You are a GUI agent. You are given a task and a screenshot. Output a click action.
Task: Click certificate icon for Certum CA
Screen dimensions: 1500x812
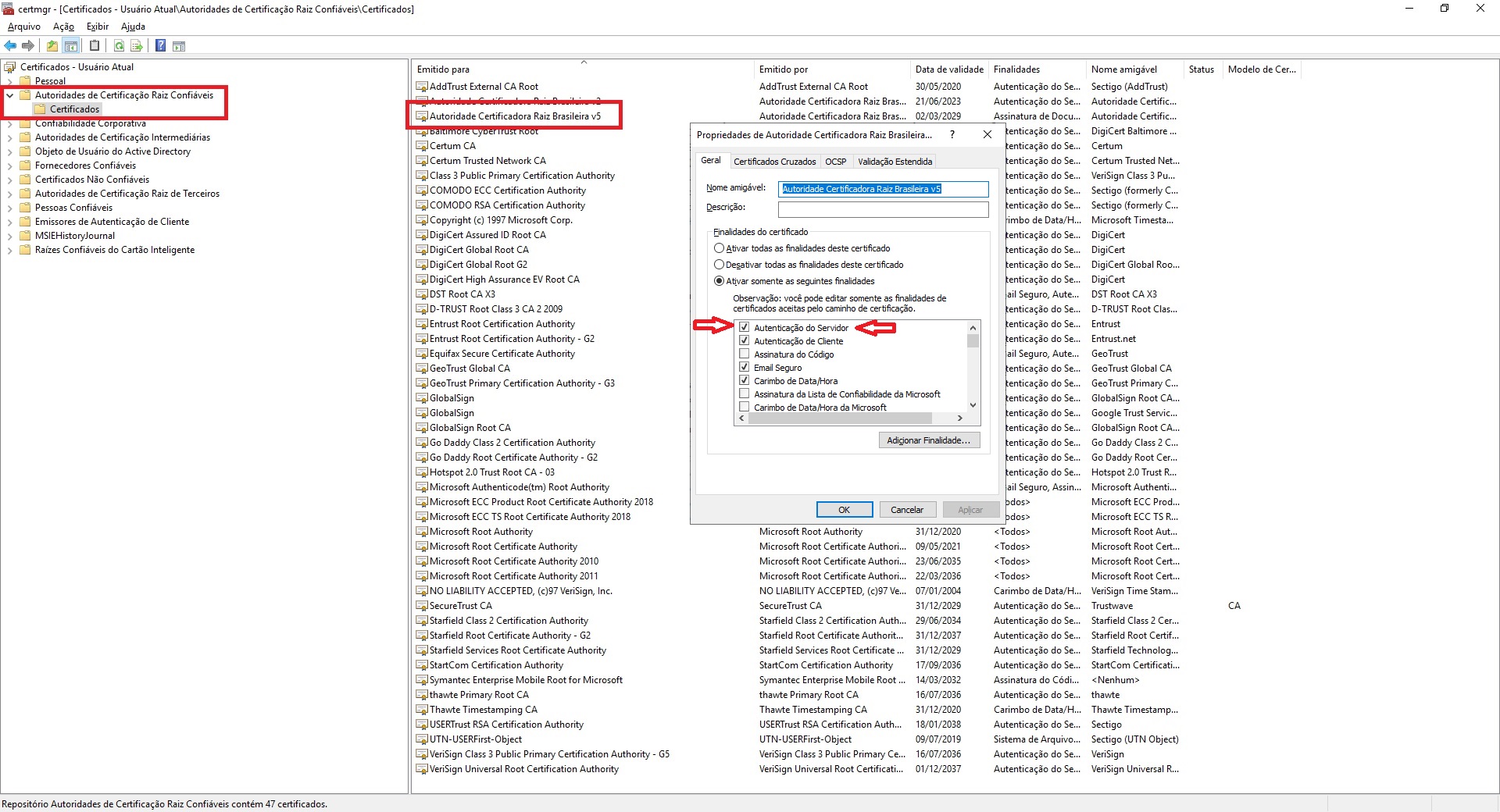422,146
